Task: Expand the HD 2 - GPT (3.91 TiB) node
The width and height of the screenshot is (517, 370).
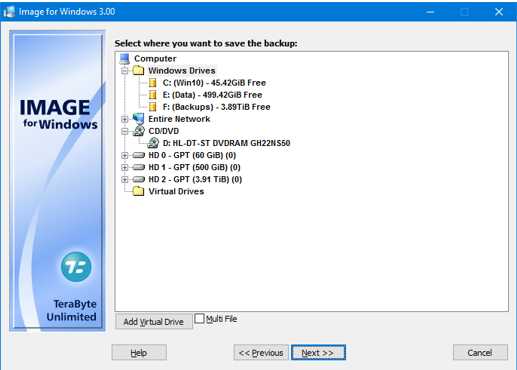Action: (125, 179)
